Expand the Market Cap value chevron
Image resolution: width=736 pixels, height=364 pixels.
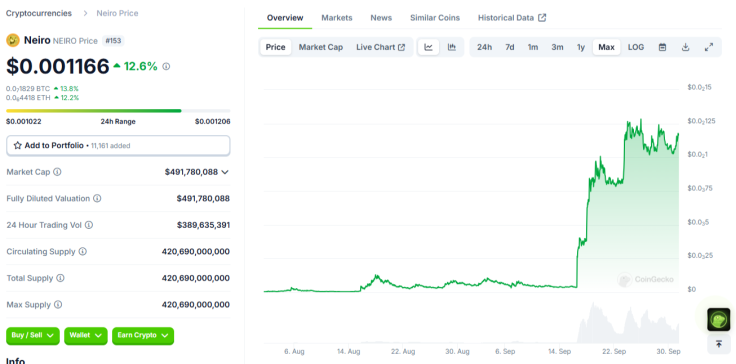[x=225, y=172]
